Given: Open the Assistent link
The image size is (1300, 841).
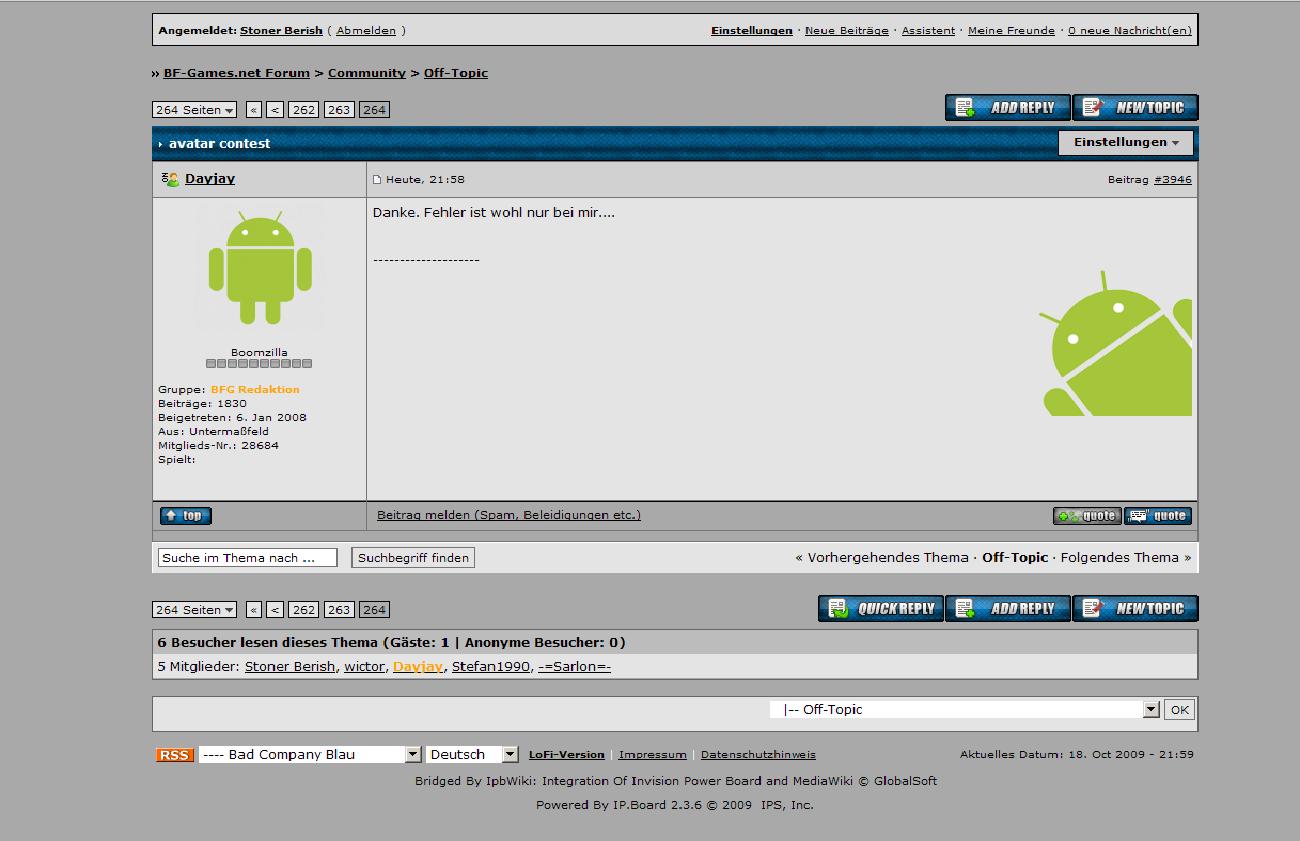Looking at the screenshot, I should pos(928,31).
